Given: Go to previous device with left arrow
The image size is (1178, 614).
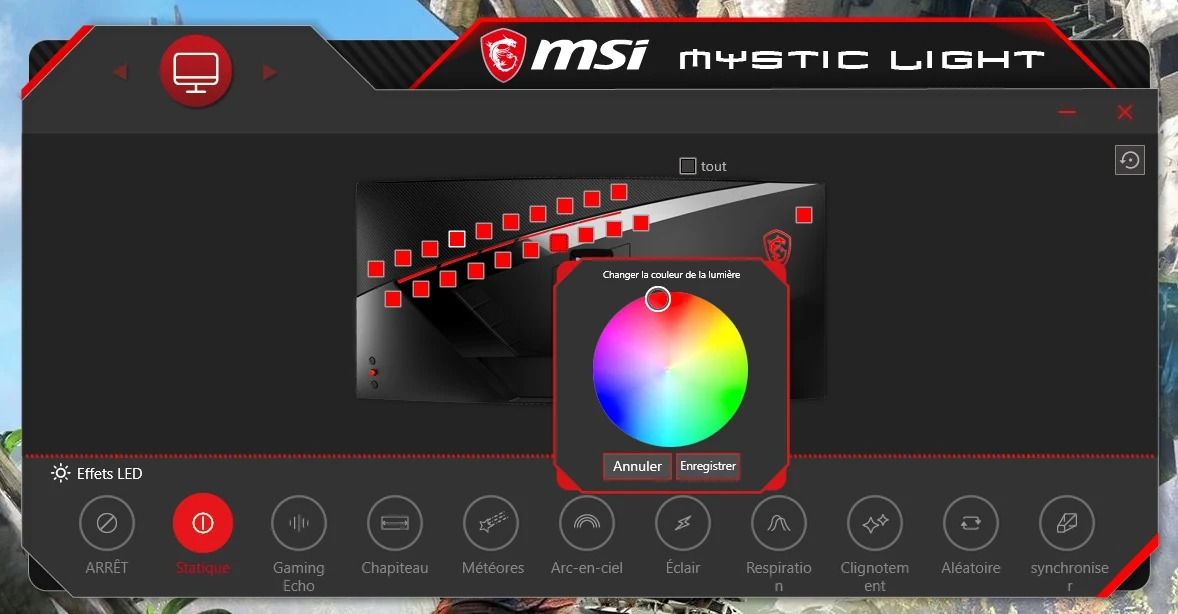Looking at the screenshot, I should 120,72.
